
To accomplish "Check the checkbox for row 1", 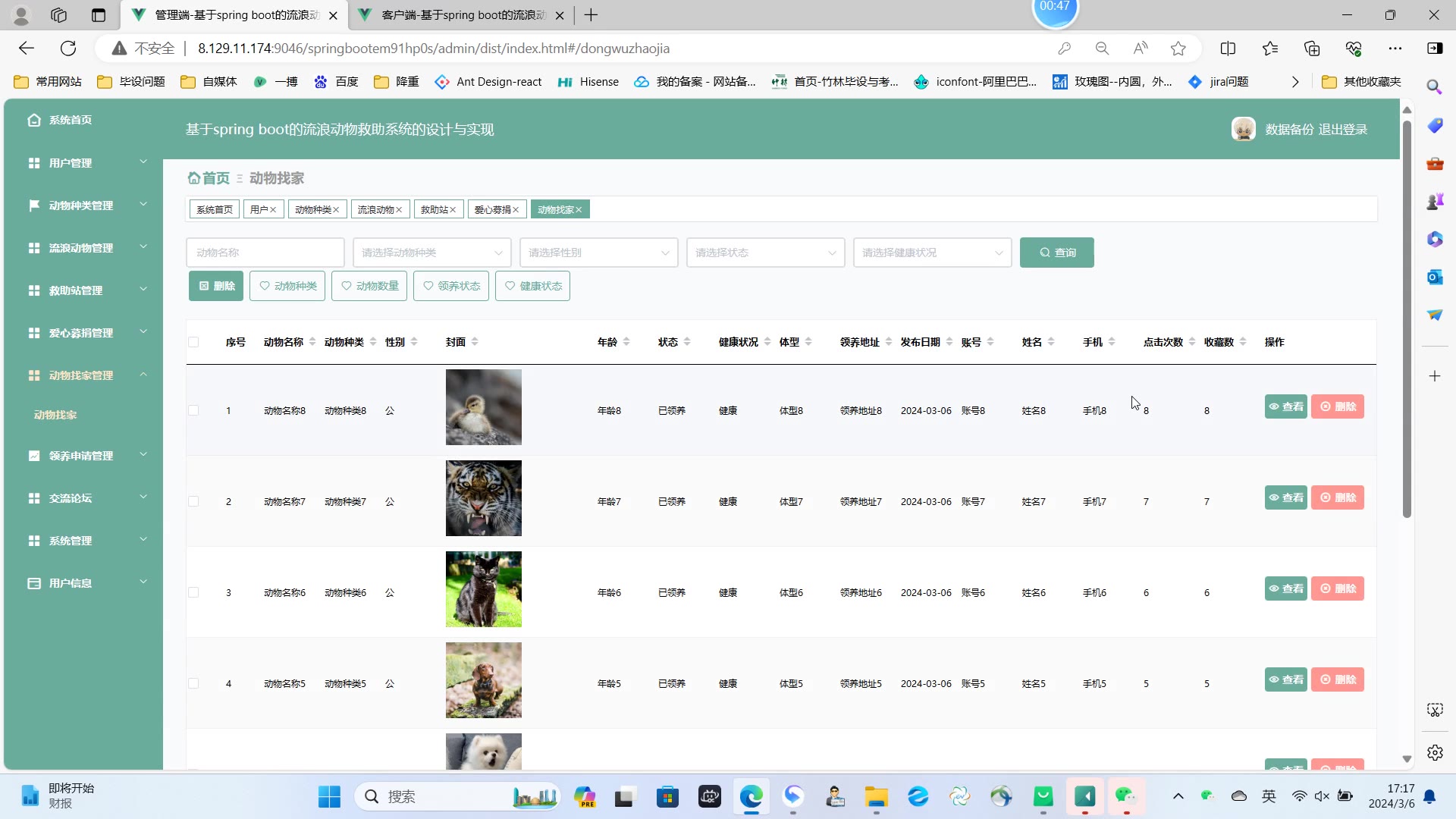I will point(193,410).
